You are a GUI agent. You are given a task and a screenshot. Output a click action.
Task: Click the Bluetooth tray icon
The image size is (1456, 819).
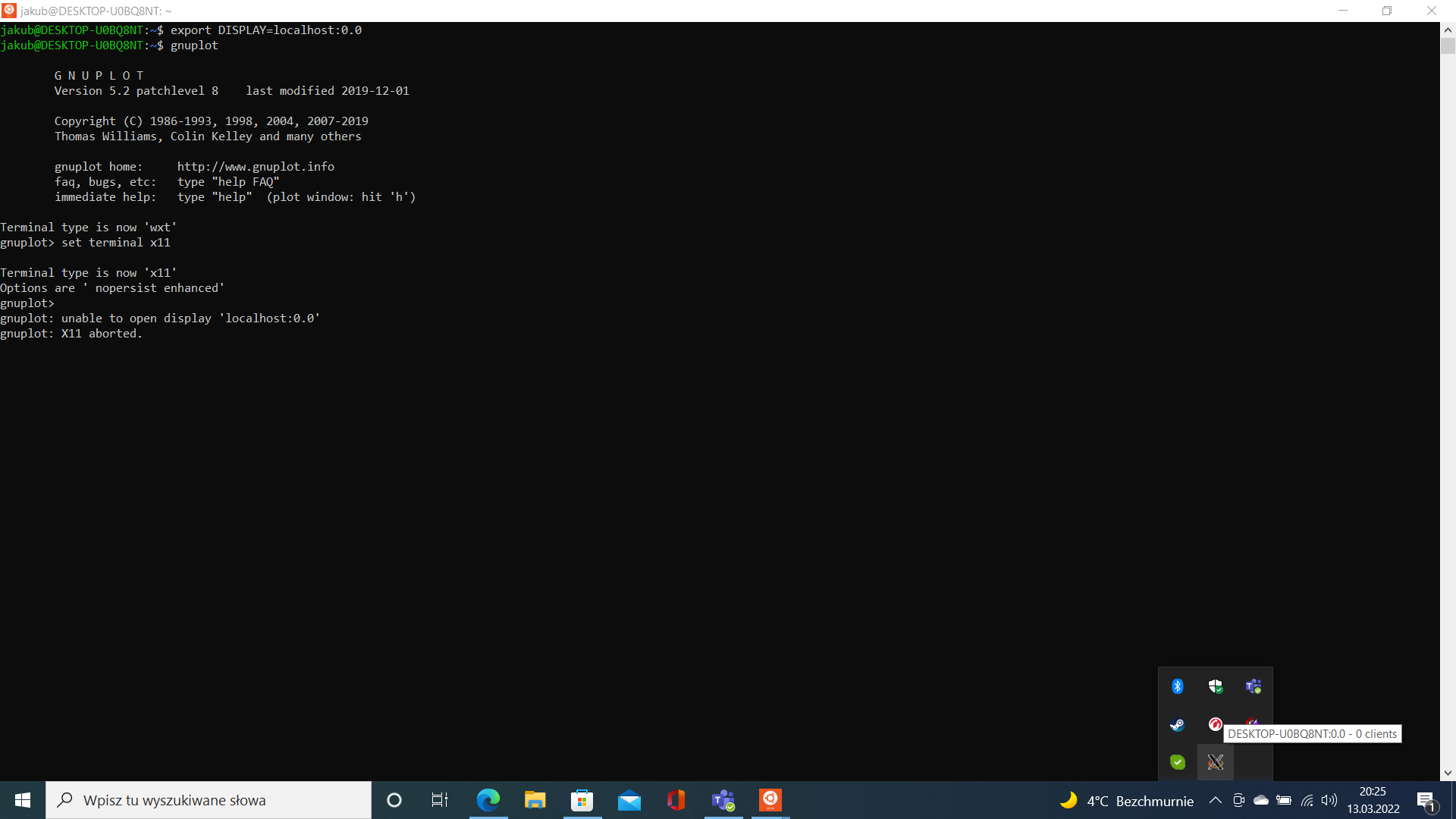[1177, 686]
